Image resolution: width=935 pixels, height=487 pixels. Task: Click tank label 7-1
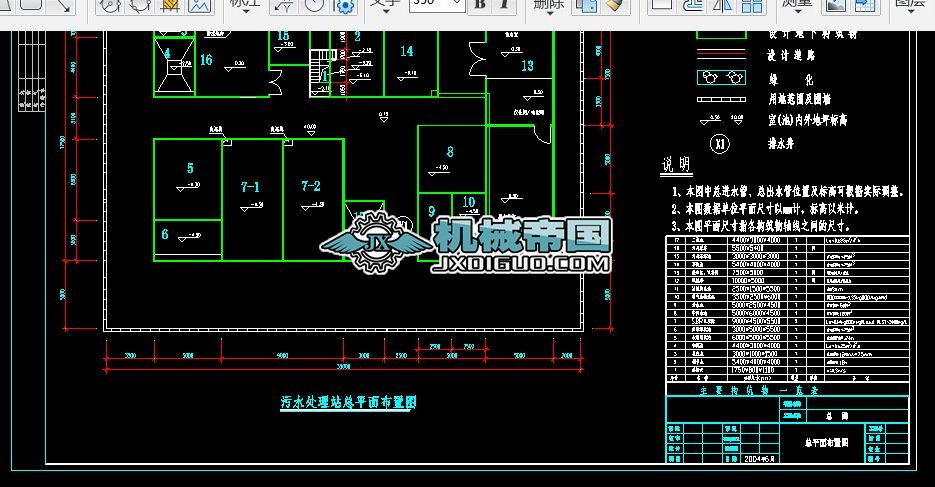(x=250, y=187)
